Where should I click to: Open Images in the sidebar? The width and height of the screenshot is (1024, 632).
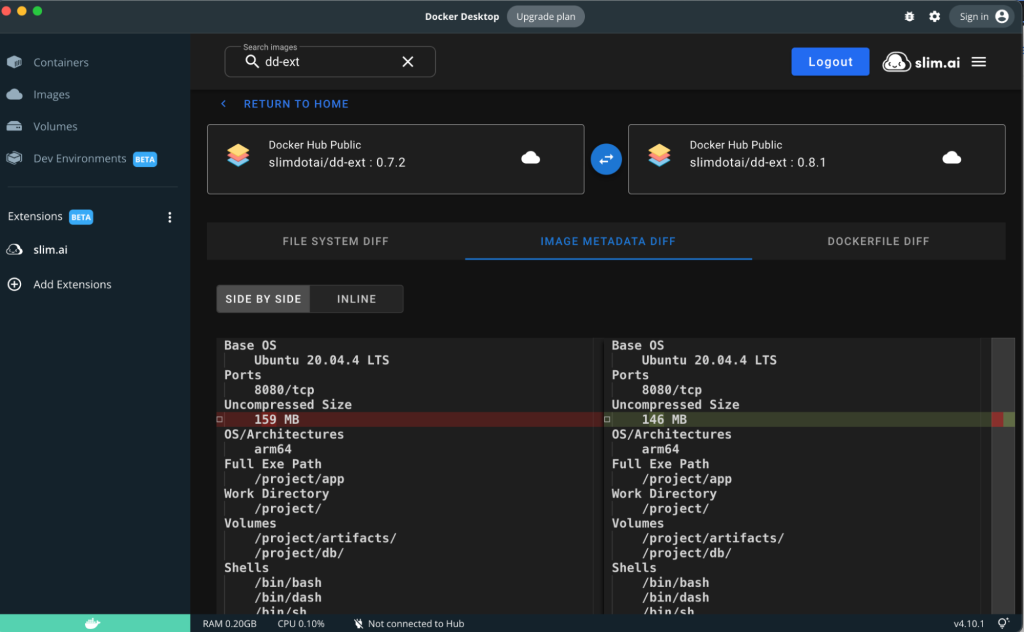pyautogui.click(x=51, y=94)
